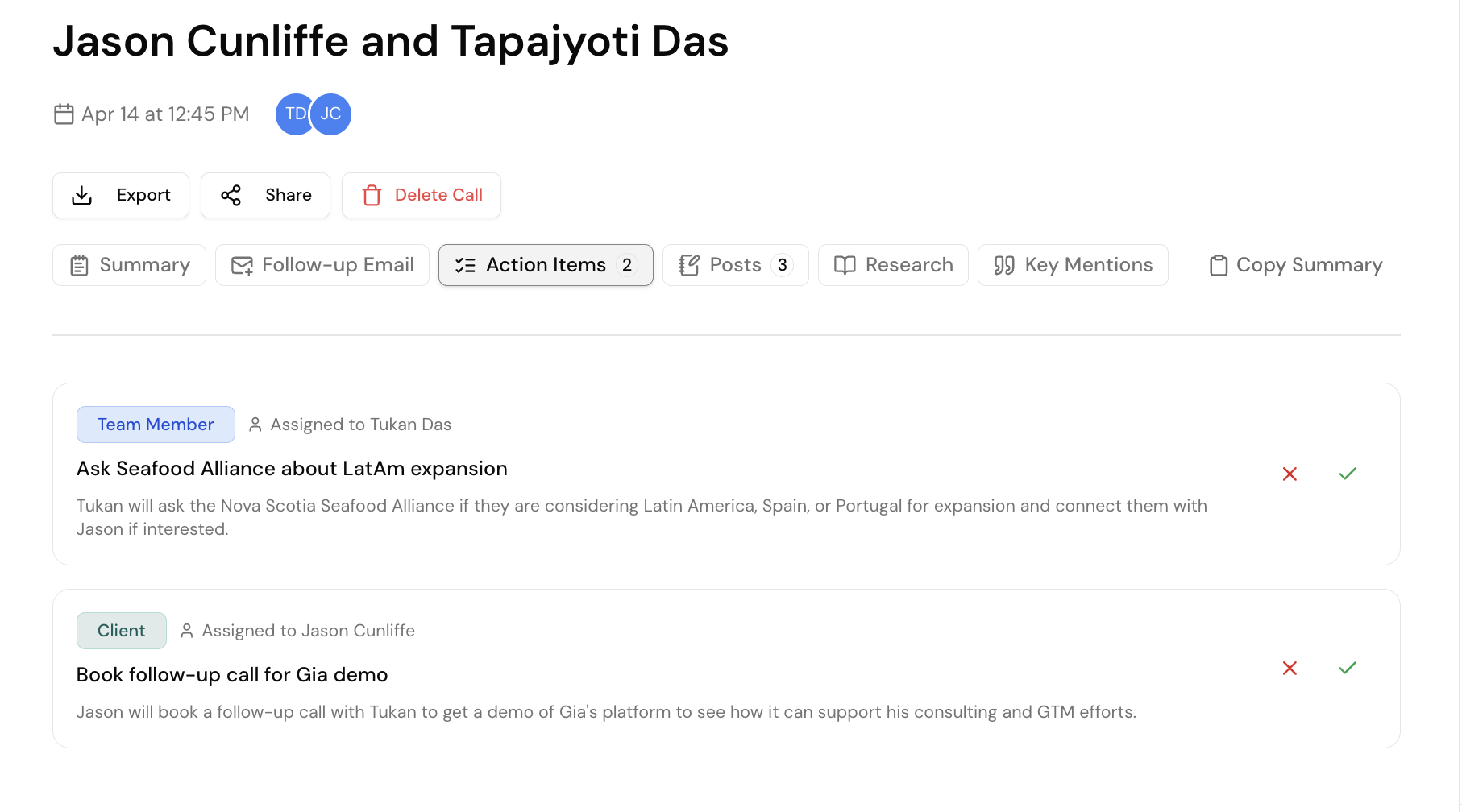Switch to the Posts tab
Screen dimensions: 1462x812
(735, 264)
